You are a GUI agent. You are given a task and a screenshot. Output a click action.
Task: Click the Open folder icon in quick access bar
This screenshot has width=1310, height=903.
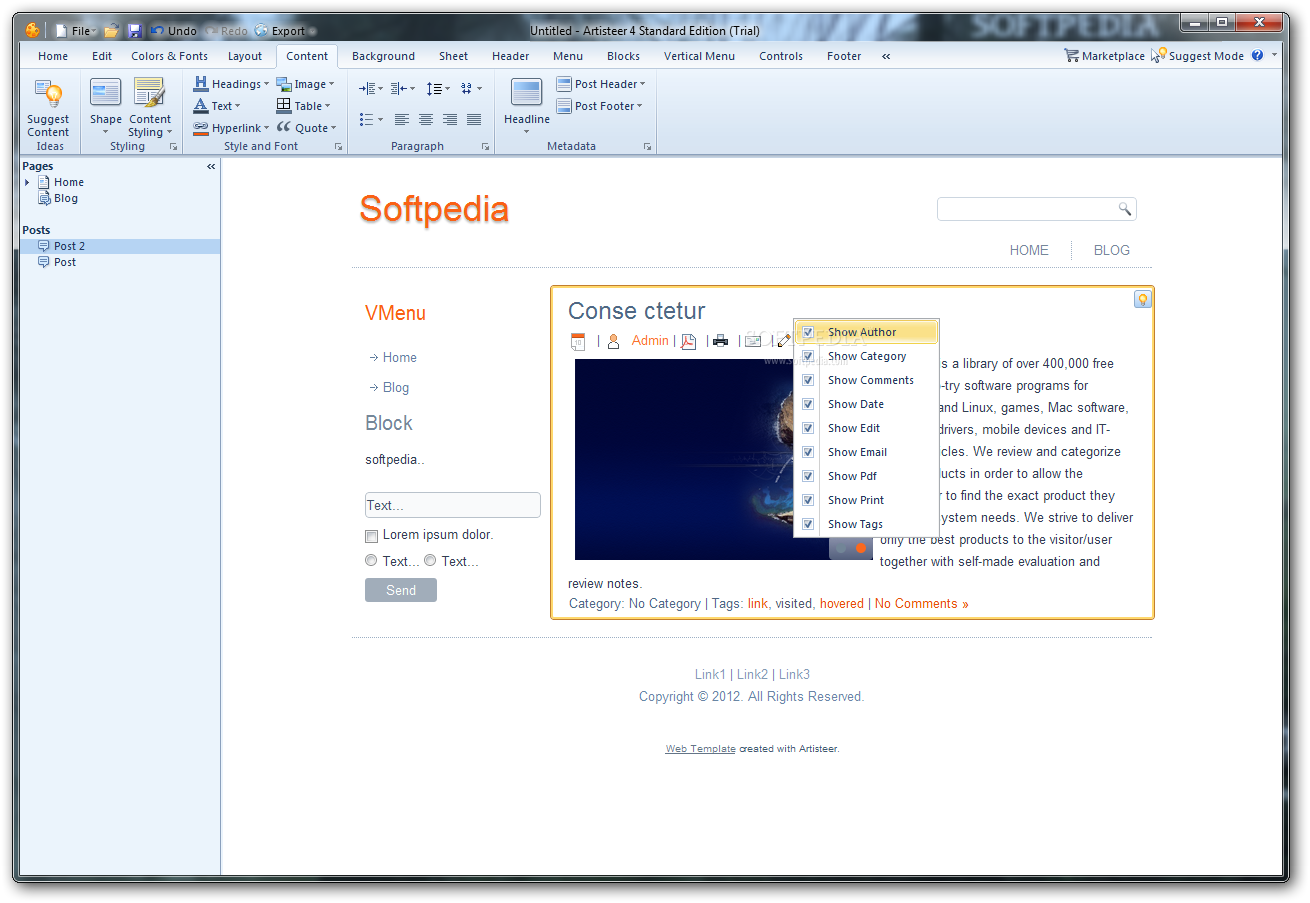(x=111, y=31)
